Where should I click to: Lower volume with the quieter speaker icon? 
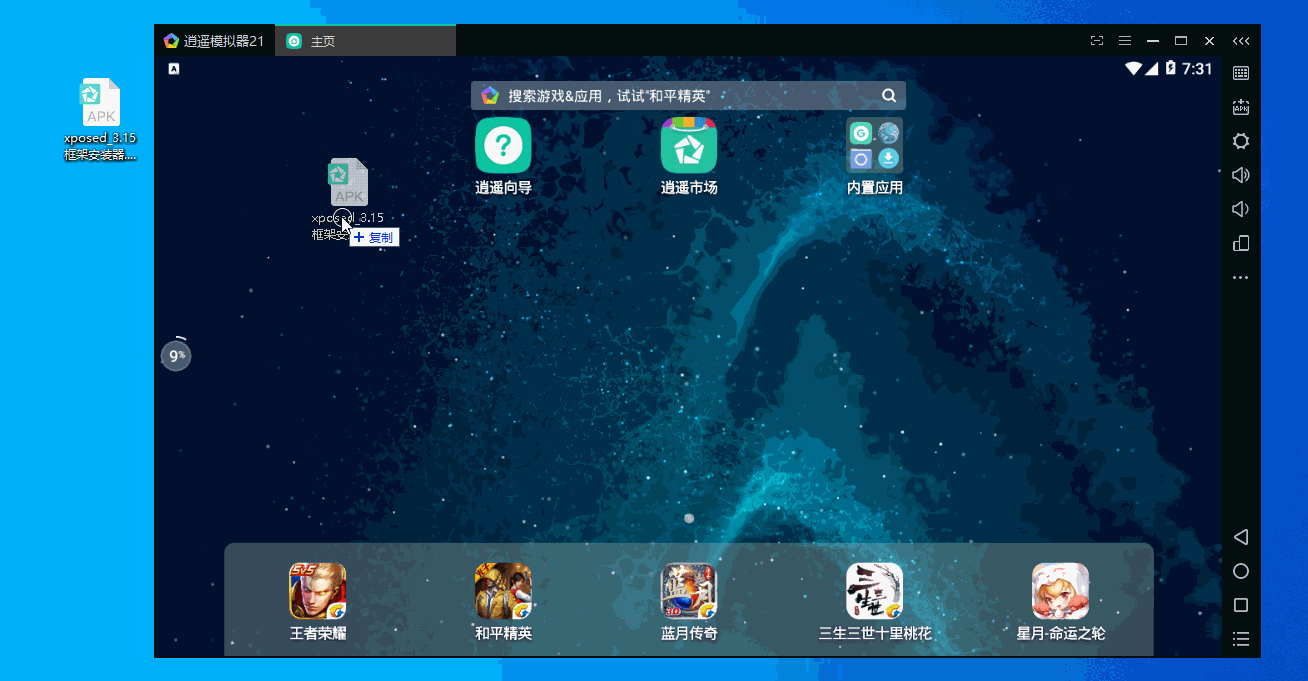1241,209
